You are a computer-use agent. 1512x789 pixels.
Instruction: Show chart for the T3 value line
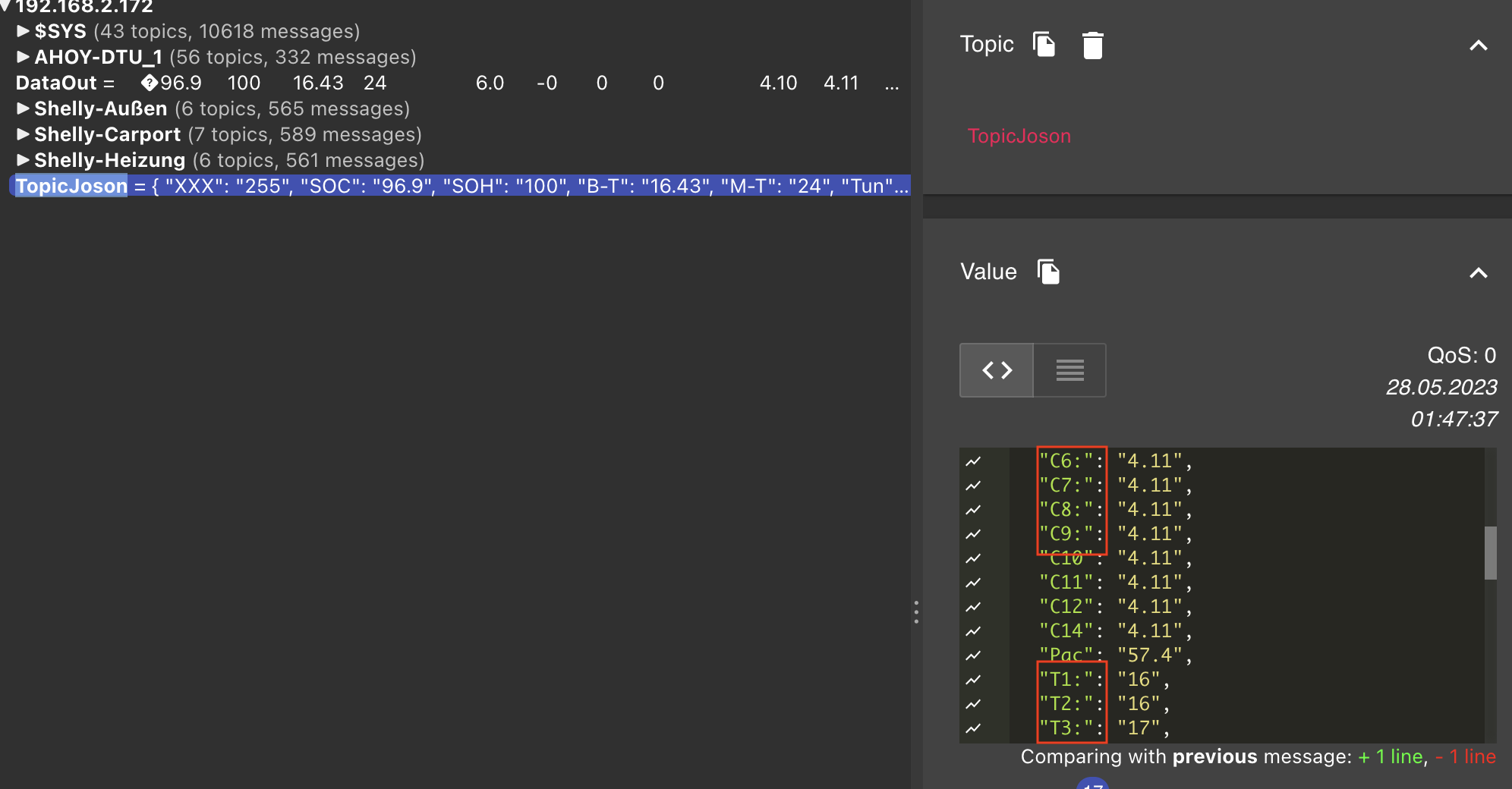973,728
